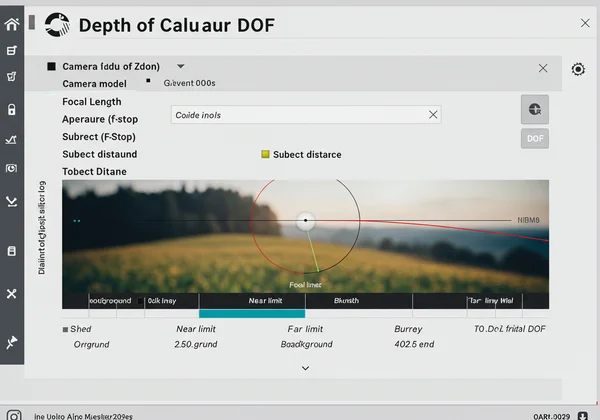
Task: Select the chart graph sidebar icon
Action: [12, 140]
